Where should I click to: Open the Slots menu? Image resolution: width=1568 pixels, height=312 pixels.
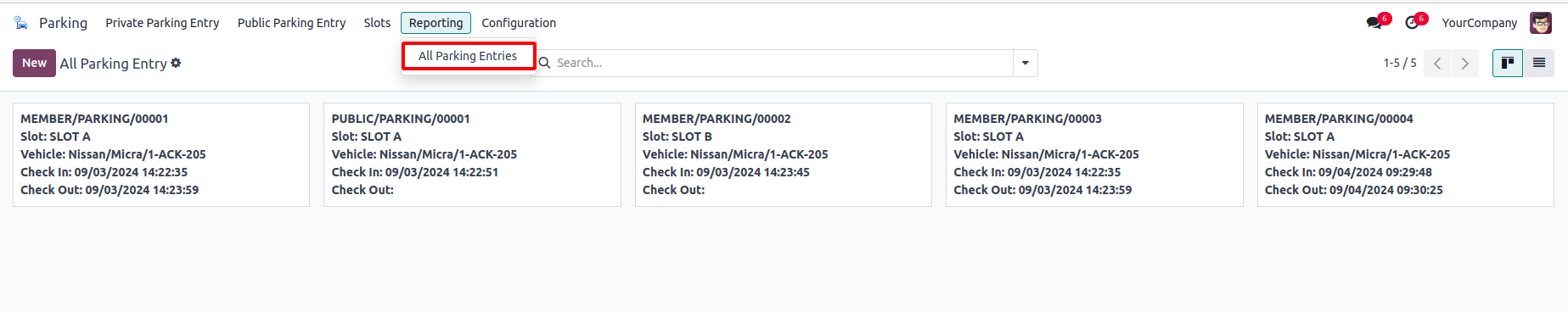click(x=377, y=23)
